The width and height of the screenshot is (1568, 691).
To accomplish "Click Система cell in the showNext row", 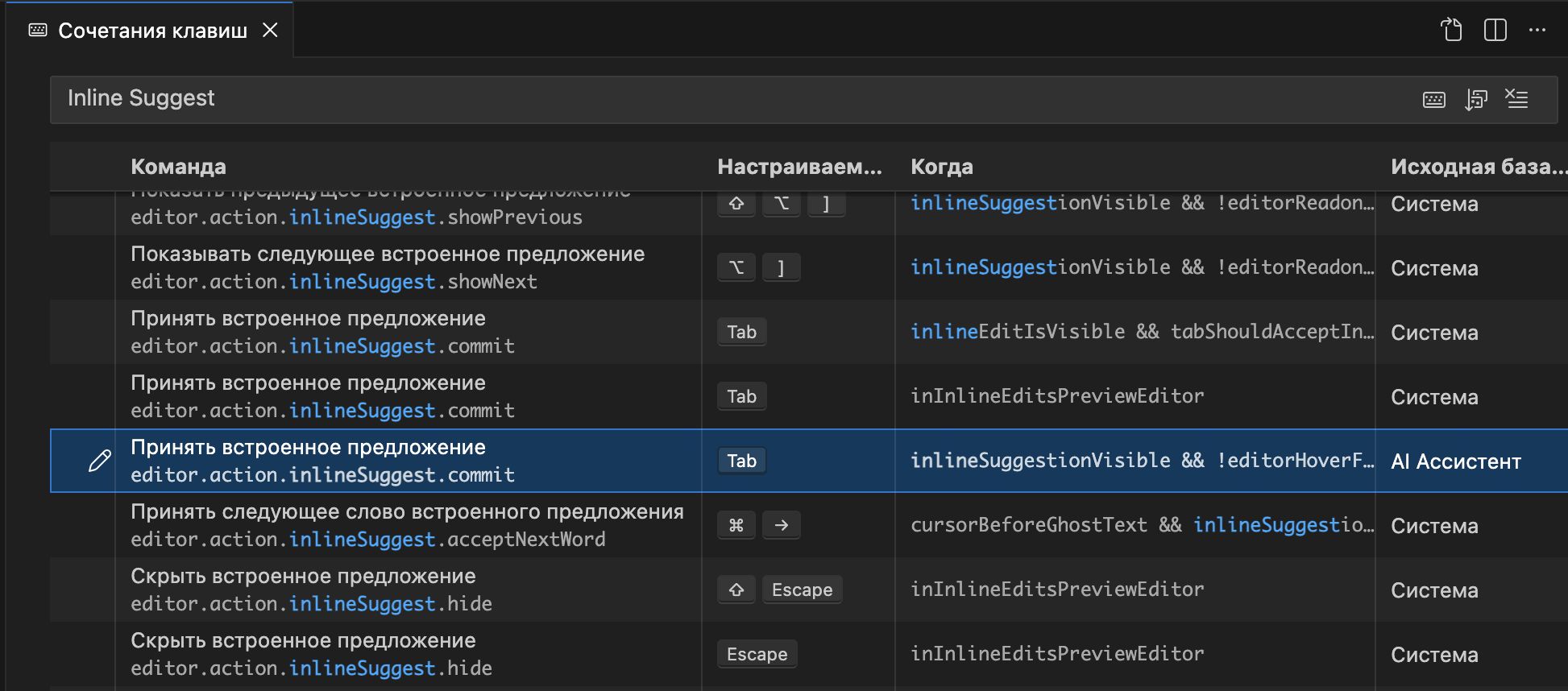I will tap(1434, 268).
